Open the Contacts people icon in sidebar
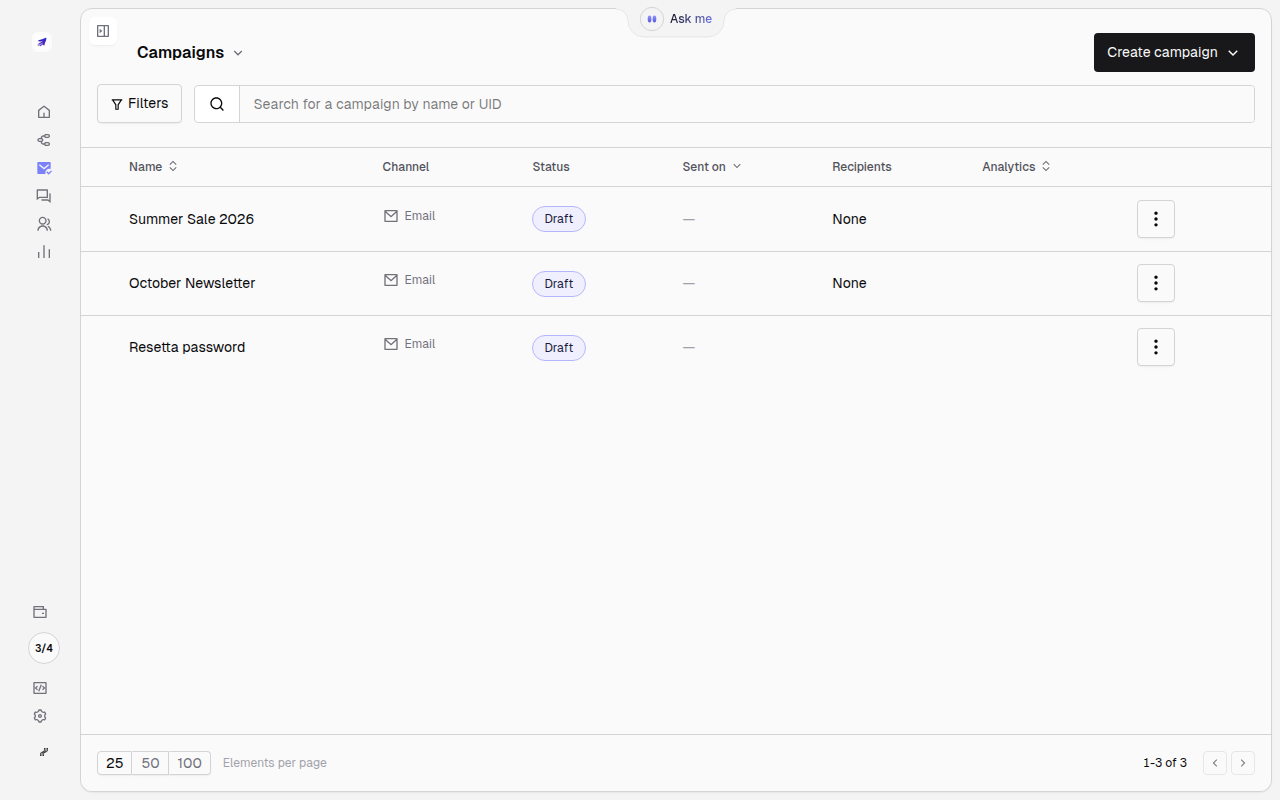Screen dimensions: 1280x800 pyautogui.click(x=43, y=224)
